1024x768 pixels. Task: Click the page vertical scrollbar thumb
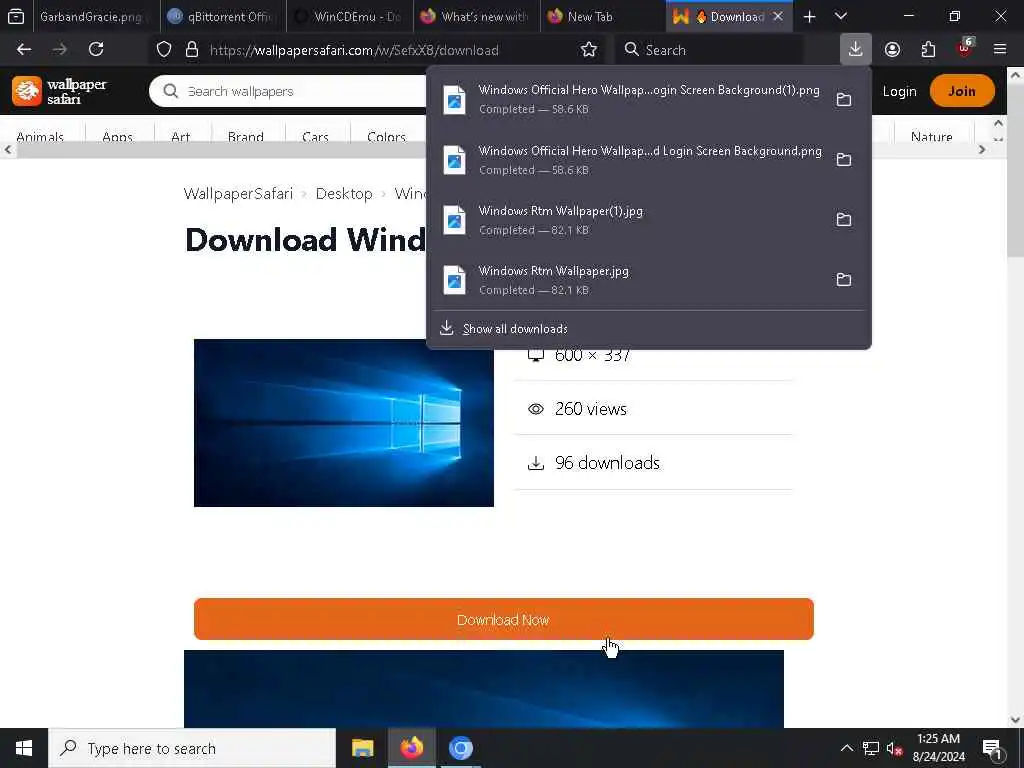pos(1015,170)
